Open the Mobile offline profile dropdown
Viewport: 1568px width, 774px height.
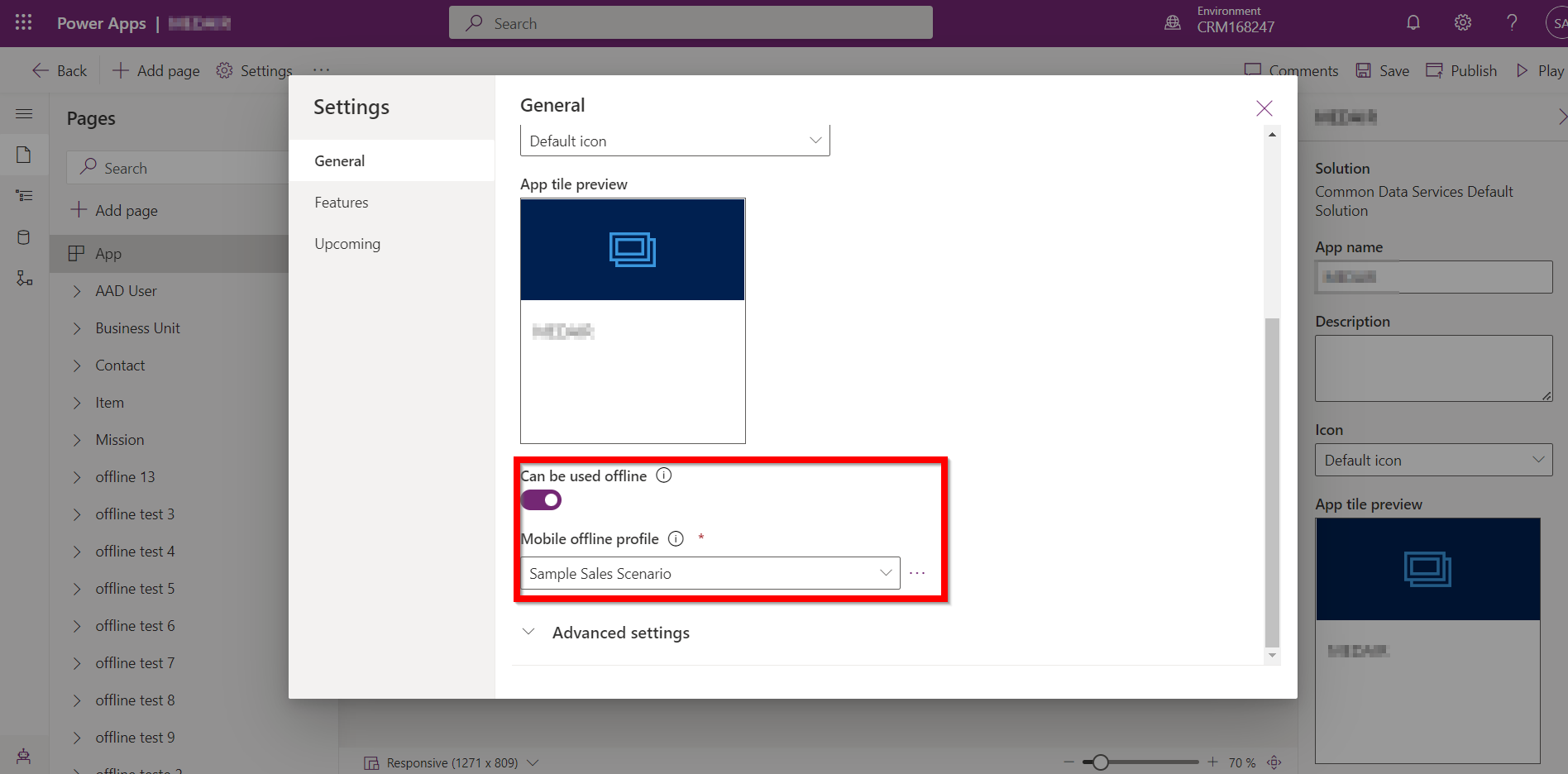710,573
